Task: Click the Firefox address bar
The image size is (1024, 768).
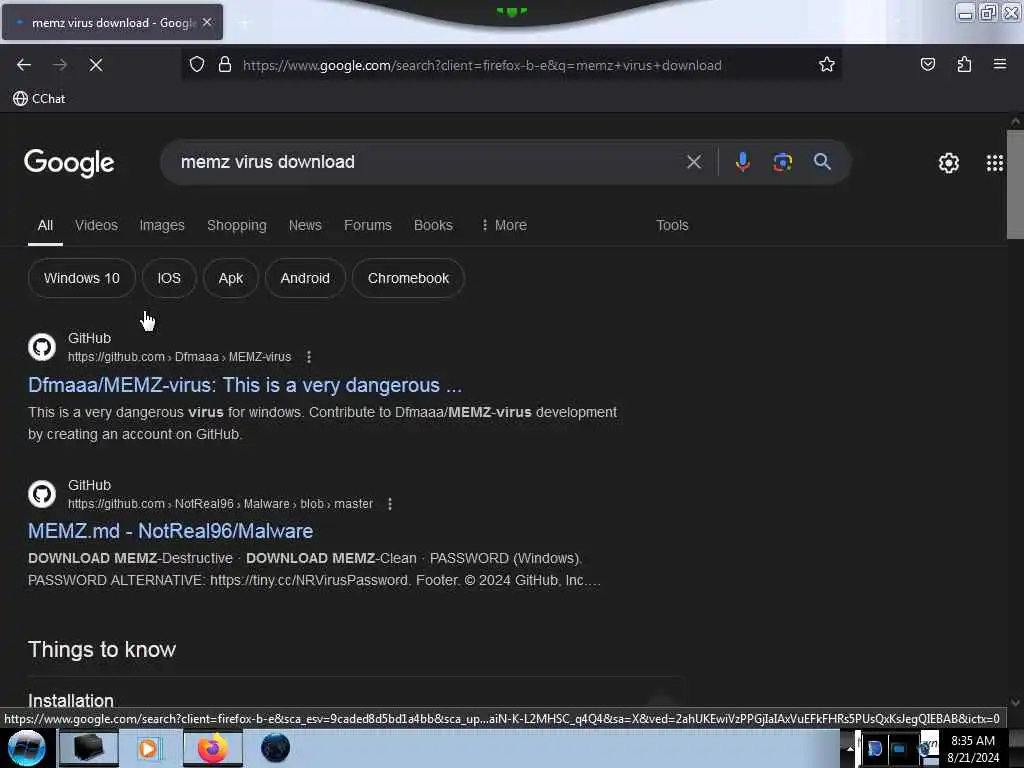Action: pyautogui.click(x=511, y=65)
